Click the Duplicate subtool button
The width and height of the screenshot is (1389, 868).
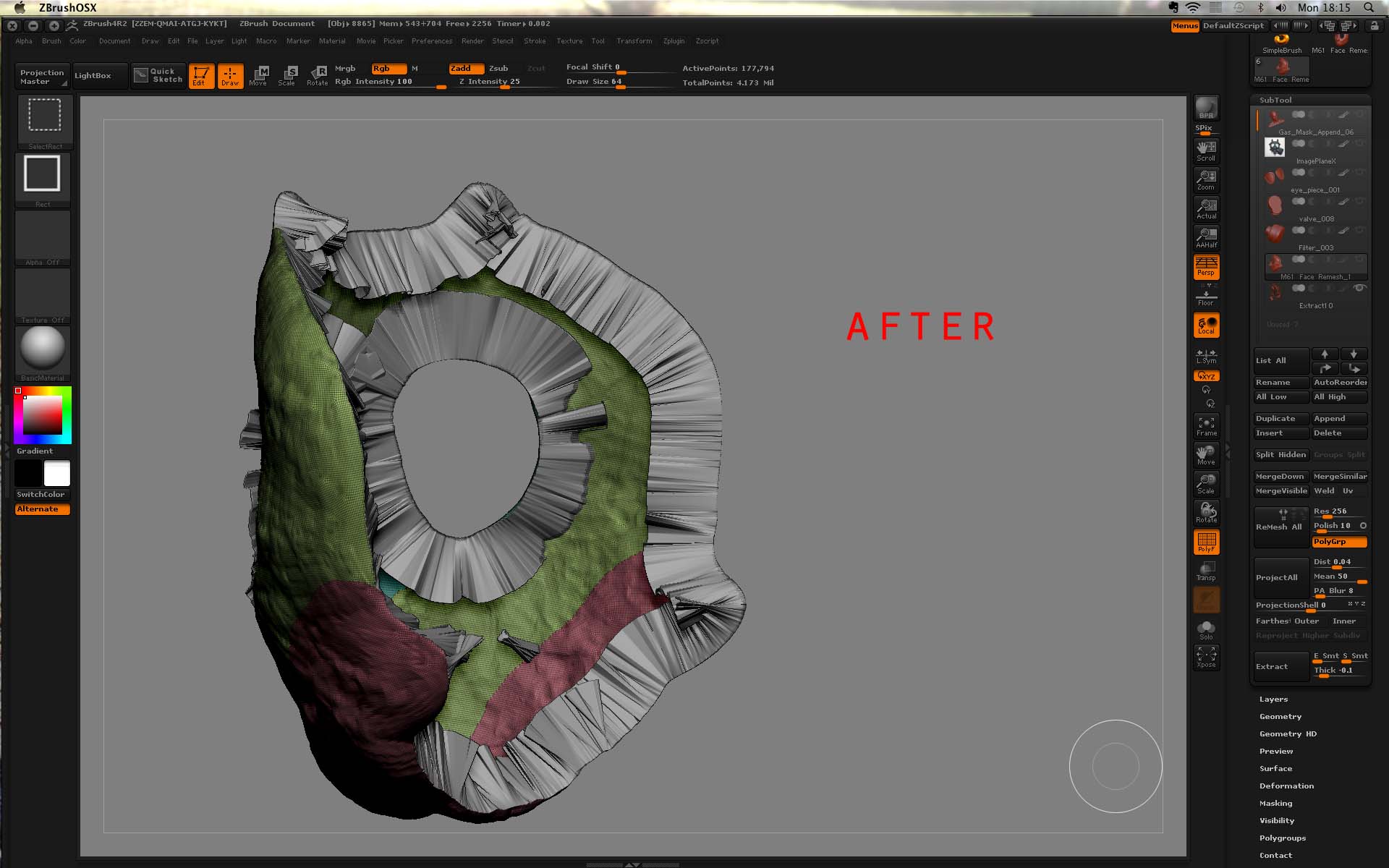(1280, 418)
